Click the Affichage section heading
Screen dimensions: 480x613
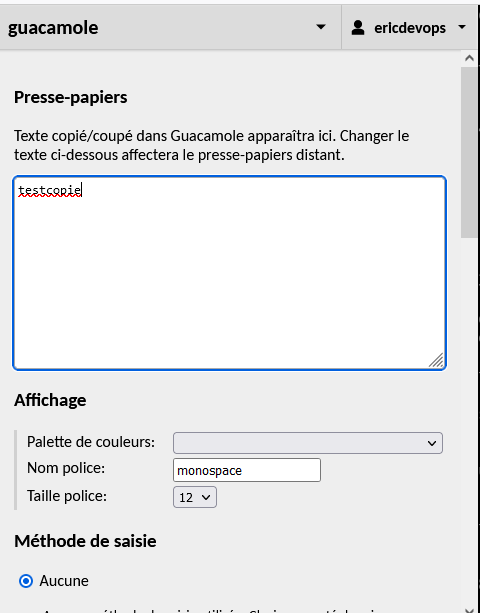[50, 400]
